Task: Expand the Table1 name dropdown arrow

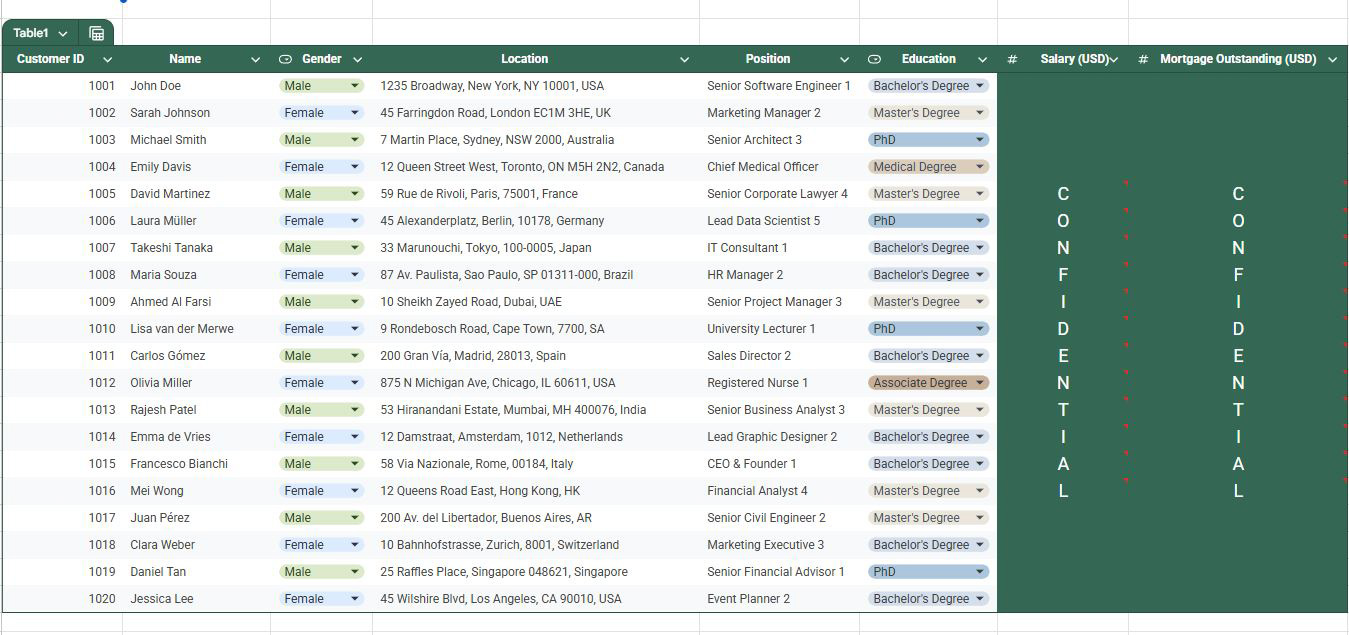Action: pos(63,33)
